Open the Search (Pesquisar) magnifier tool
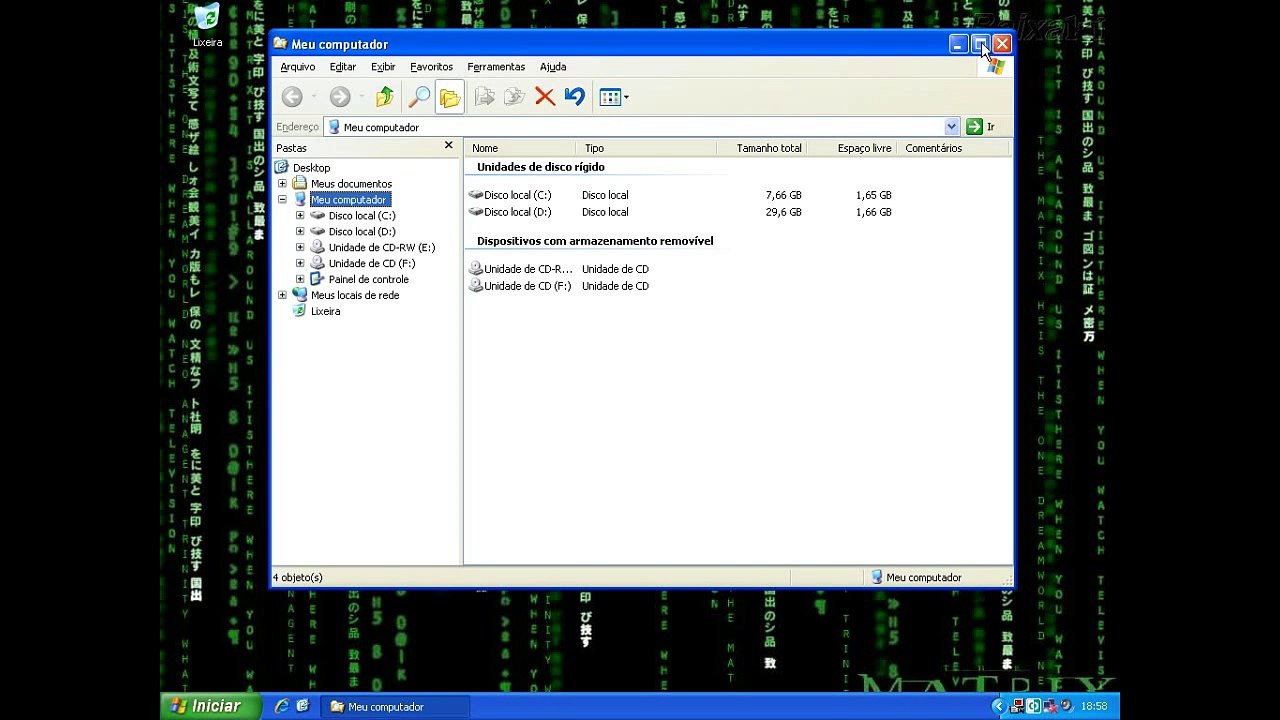The width and height of the screenshot is (1280, 720). coord(419,97)
